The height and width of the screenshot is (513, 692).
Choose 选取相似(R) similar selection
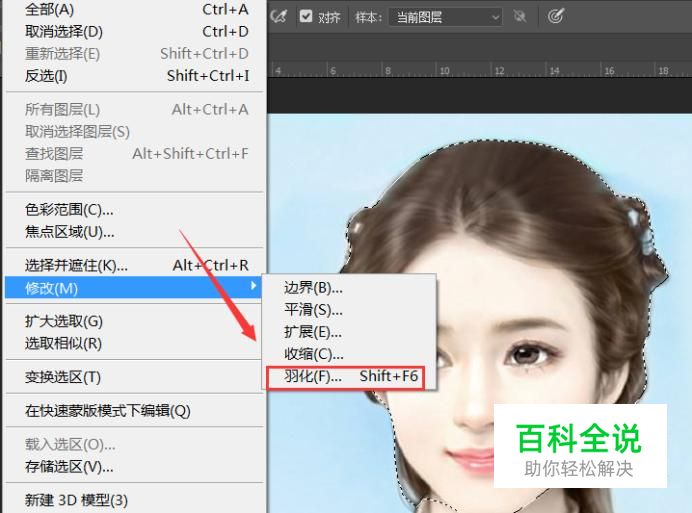pos(135,343)
